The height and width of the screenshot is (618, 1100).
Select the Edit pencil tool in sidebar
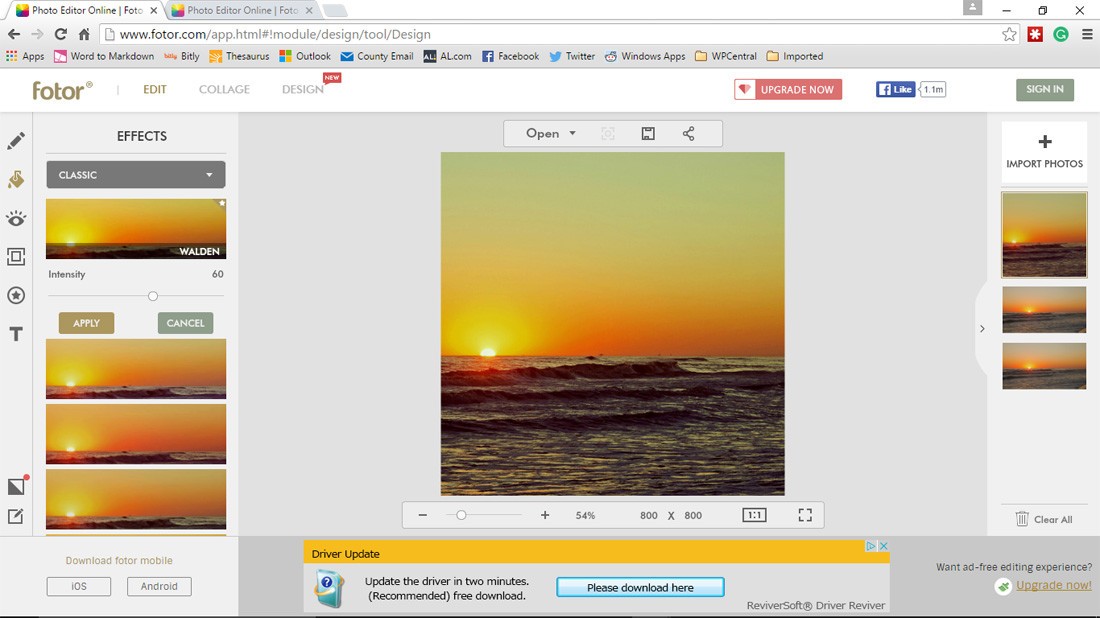pos(15,140)
